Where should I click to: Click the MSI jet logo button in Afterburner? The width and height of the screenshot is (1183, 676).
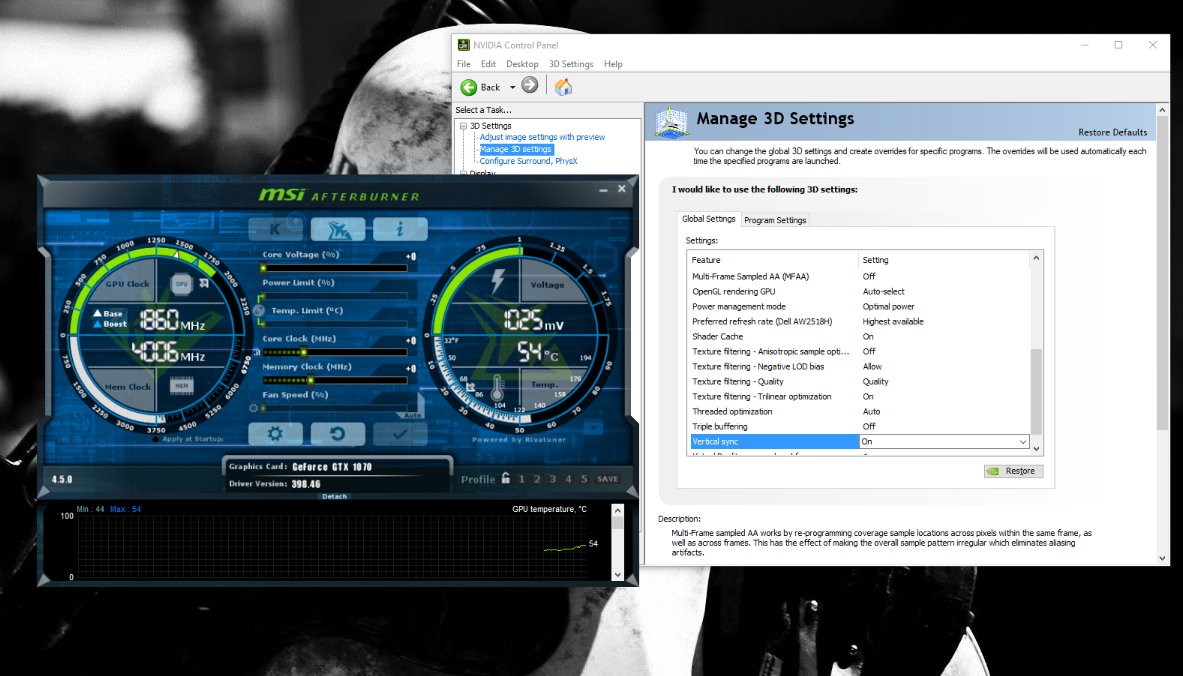click(338, 229)
